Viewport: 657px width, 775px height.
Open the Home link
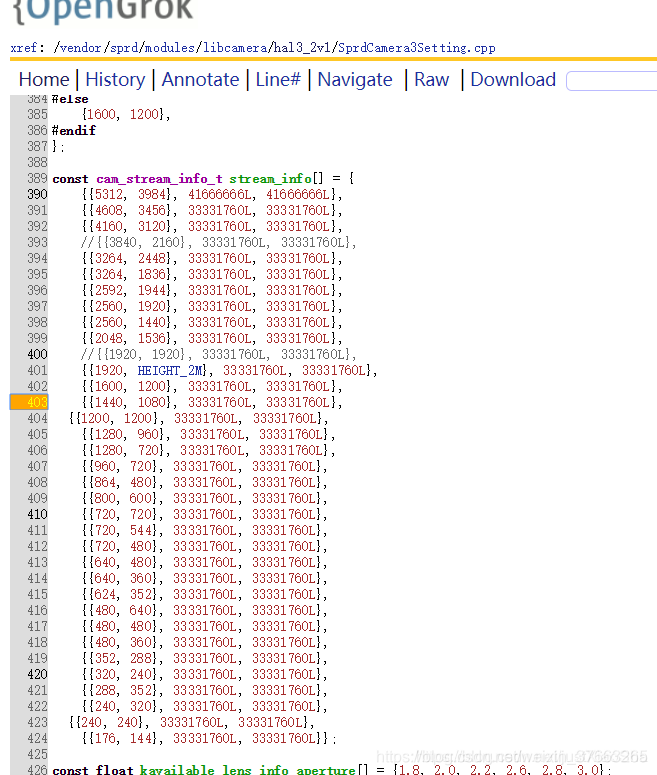[44, 80]
